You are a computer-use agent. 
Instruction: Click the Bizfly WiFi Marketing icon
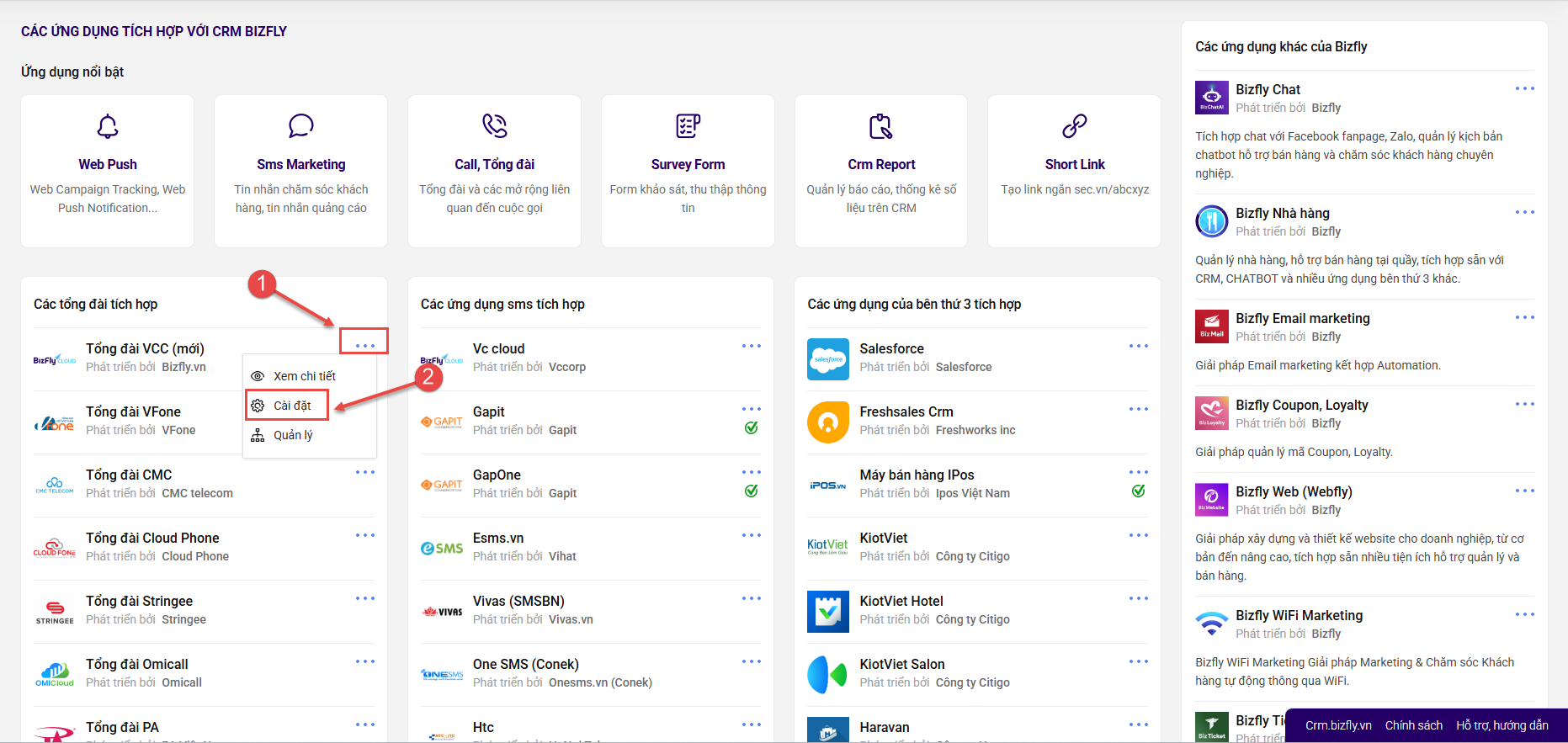(1212, 624)
